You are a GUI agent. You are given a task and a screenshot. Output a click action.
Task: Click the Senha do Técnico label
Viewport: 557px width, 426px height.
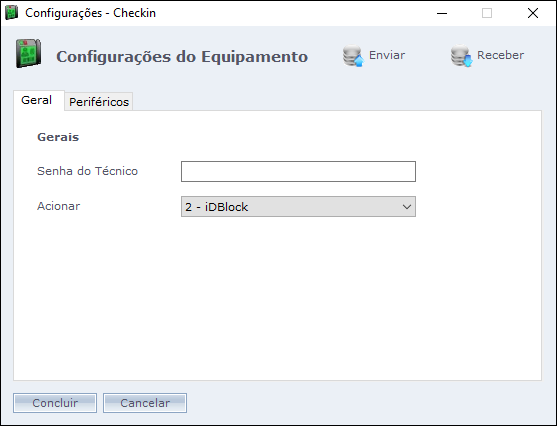(x=87, y=171)
